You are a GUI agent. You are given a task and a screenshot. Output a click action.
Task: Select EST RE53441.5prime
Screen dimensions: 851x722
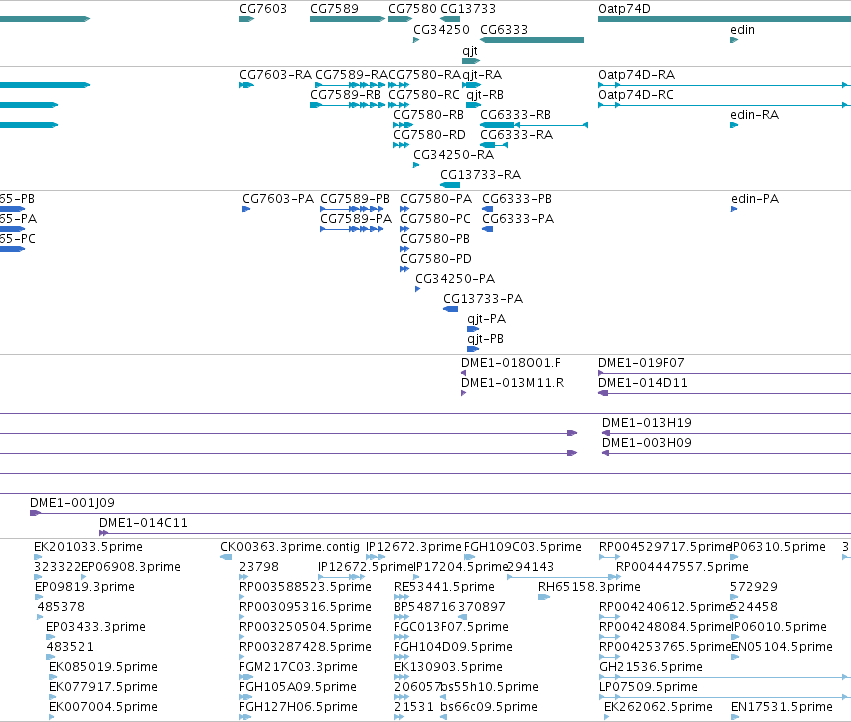point(444,587)
